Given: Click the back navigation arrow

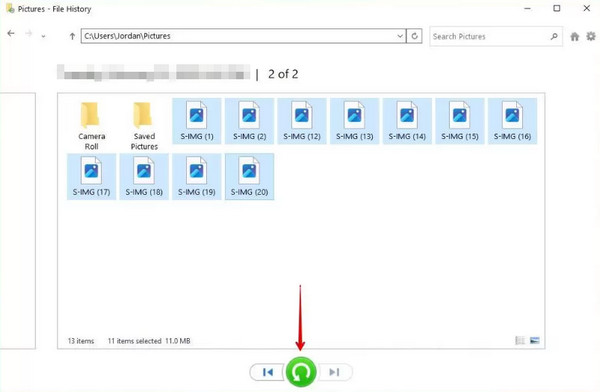Looking at the screenshot, I should pyautogui.click(x=11, y=34).
